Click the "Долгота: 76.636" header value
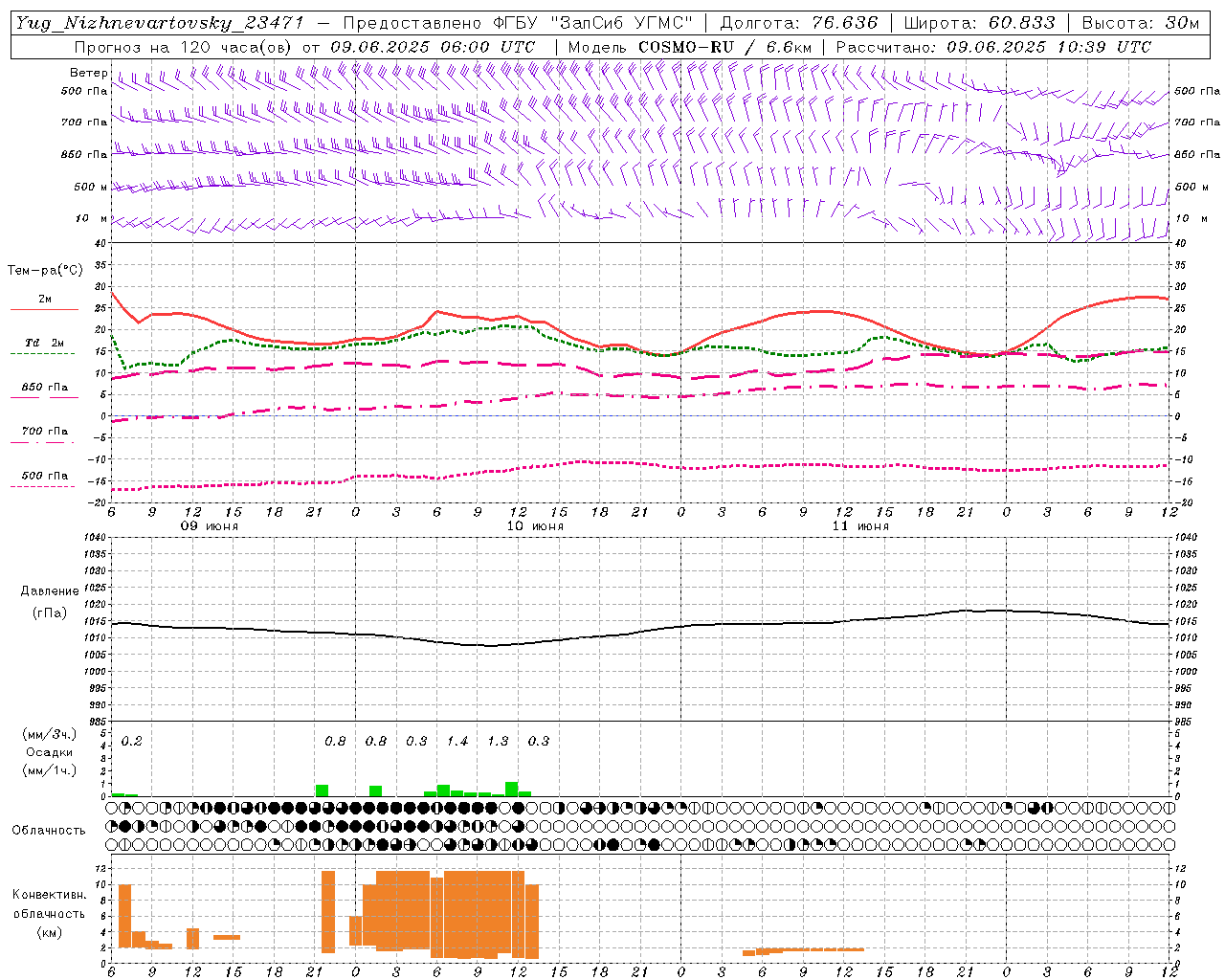 [x=798, y=23]
